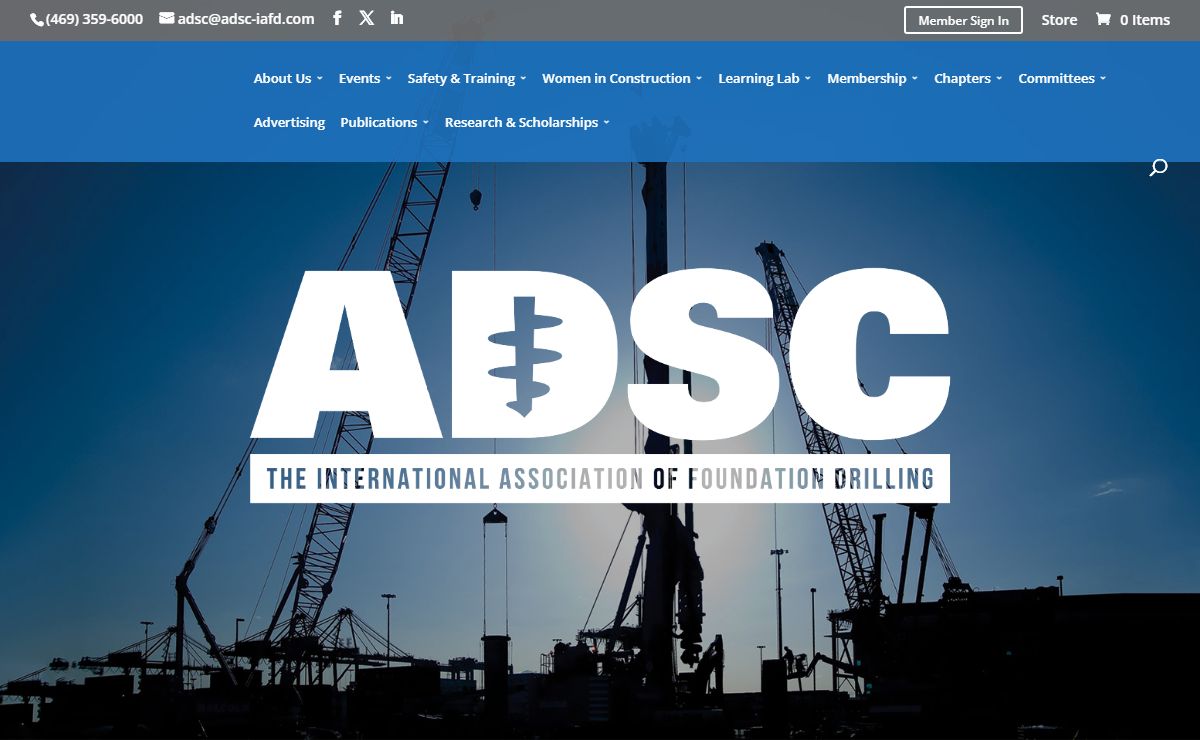Viewport: 1200px width, 740px height.
Task: Click the envelope email icon
Action: coord(167,18)
